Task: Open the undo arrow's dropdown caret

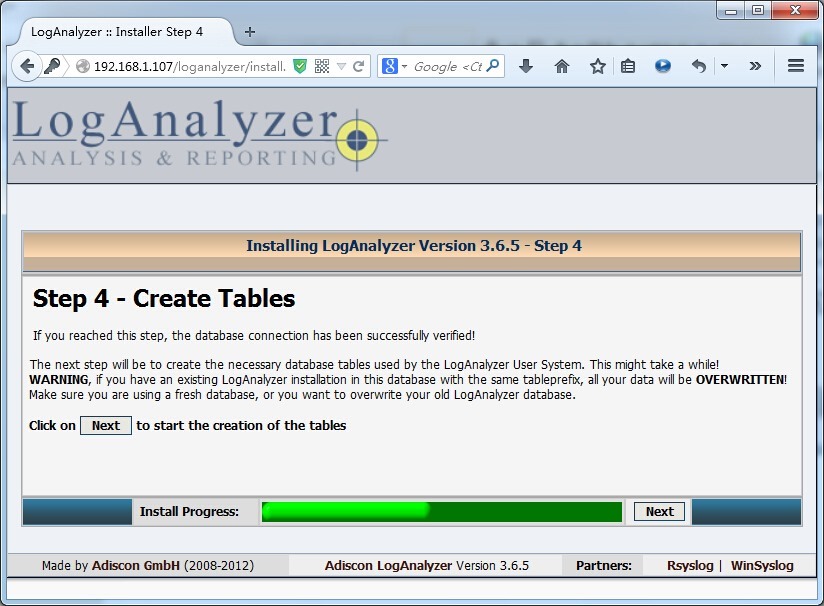Action: tap(725, 66)
